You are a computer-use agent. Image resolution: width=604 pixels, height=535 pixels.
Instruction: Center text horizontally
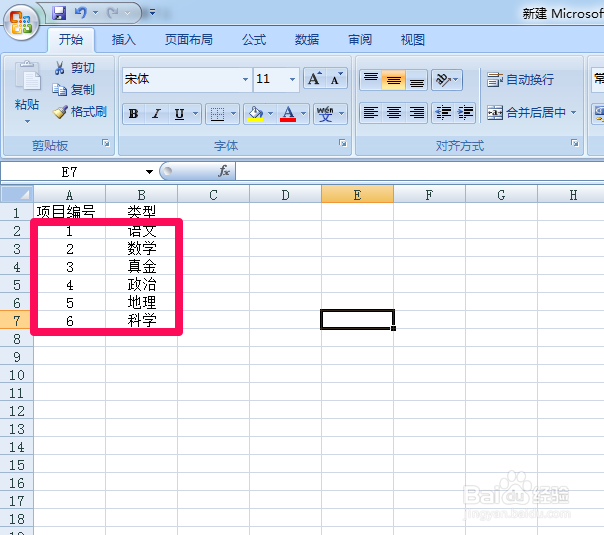(393, 113)
